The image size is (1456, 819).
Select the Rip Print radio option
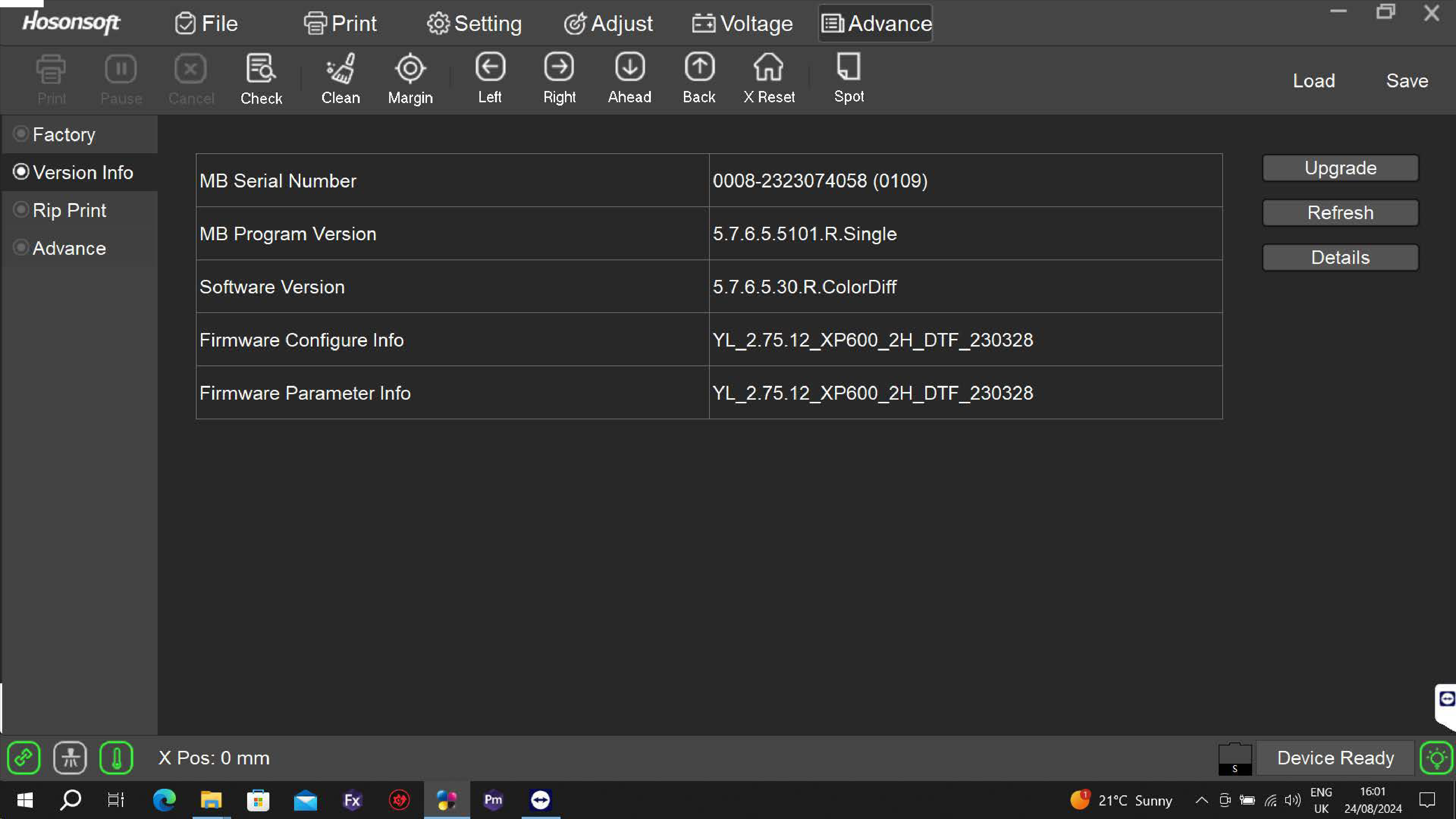coord(21,210)
